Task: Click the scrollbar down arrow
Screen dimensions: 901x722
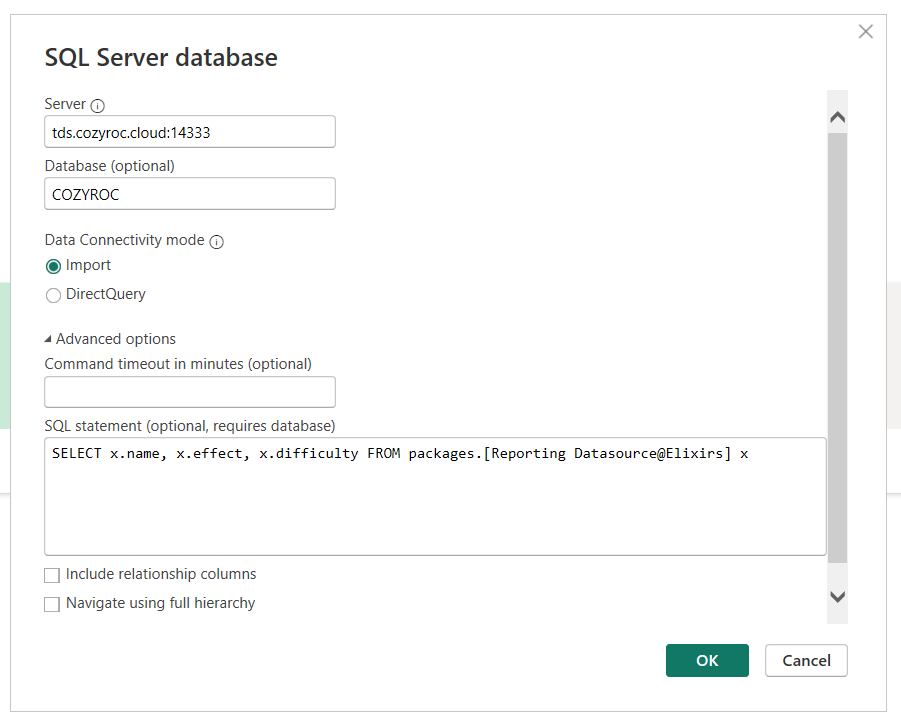Action: tap(837, 596)
